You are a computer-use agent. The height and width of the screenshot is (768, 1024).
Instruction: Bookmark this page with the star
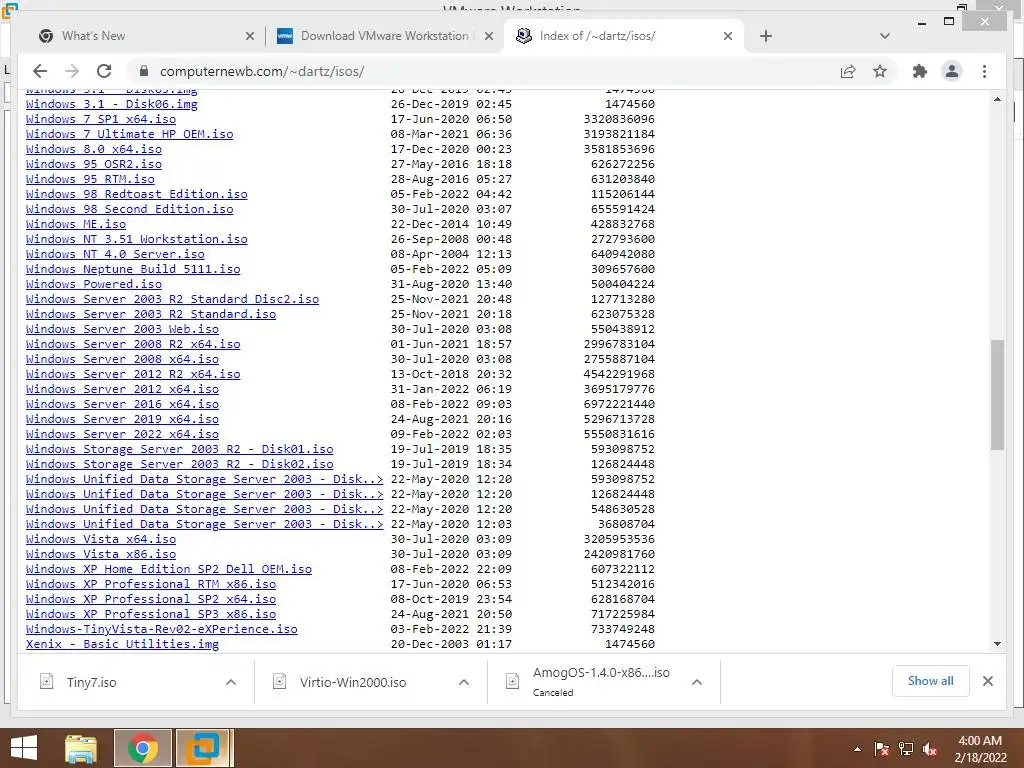point(880,71)
